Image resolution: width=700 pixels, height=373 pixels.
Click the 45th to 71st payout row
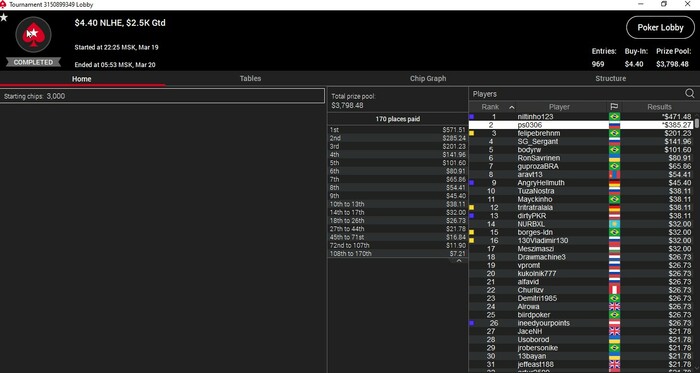pyautogui.click(x=397, y=237)
